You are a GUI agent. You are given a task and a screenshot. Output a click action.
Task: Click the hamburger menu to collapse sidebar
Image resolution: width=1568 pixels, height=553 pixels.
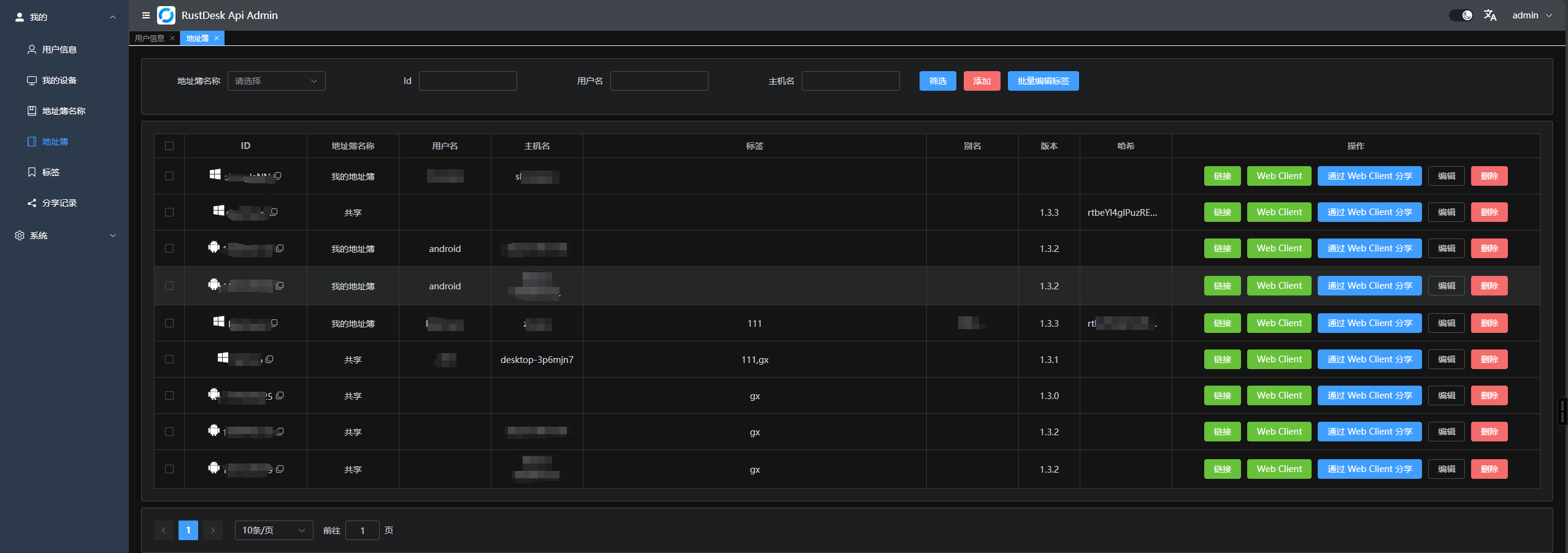coord(146,15)
